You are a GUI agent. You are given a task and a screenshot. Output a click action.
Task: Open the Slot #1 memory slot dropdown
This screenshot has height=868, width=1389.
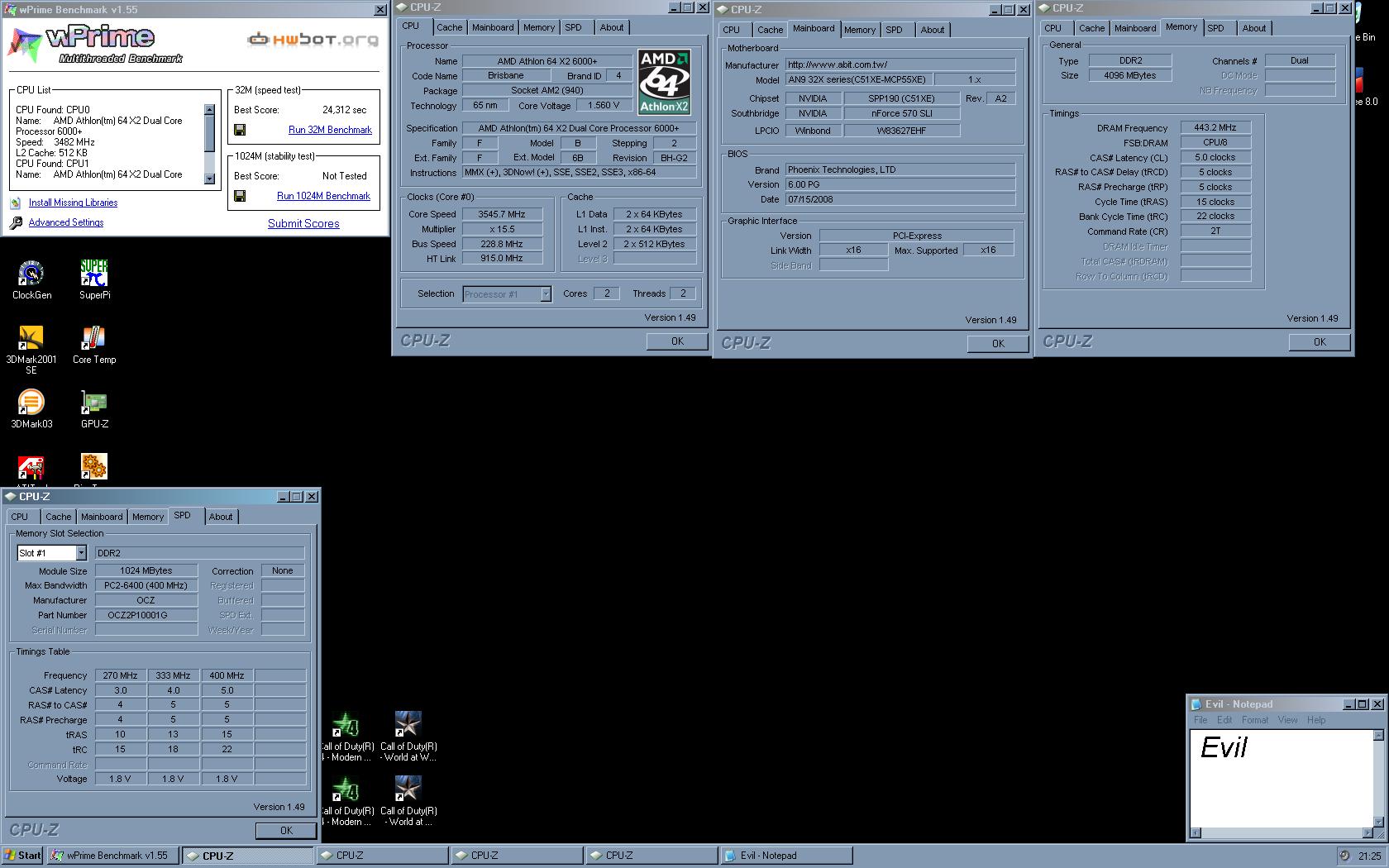[81, 553]
